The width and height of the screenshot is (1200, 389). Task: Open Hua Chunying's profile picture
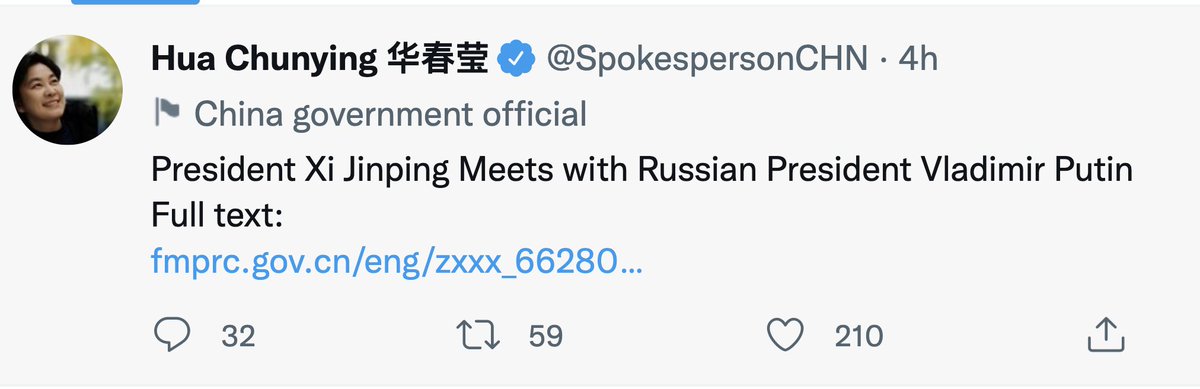coord(68,89)
